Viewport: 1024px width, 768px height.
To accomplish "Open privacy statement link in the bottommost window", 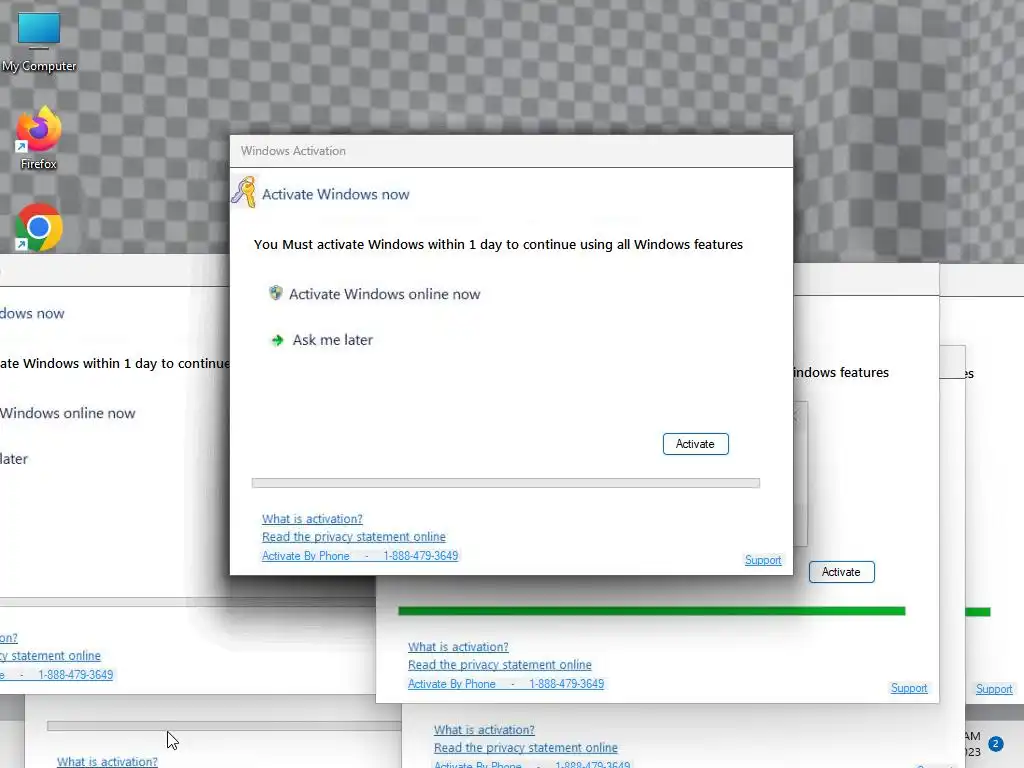I will click(x=526, y=748).
